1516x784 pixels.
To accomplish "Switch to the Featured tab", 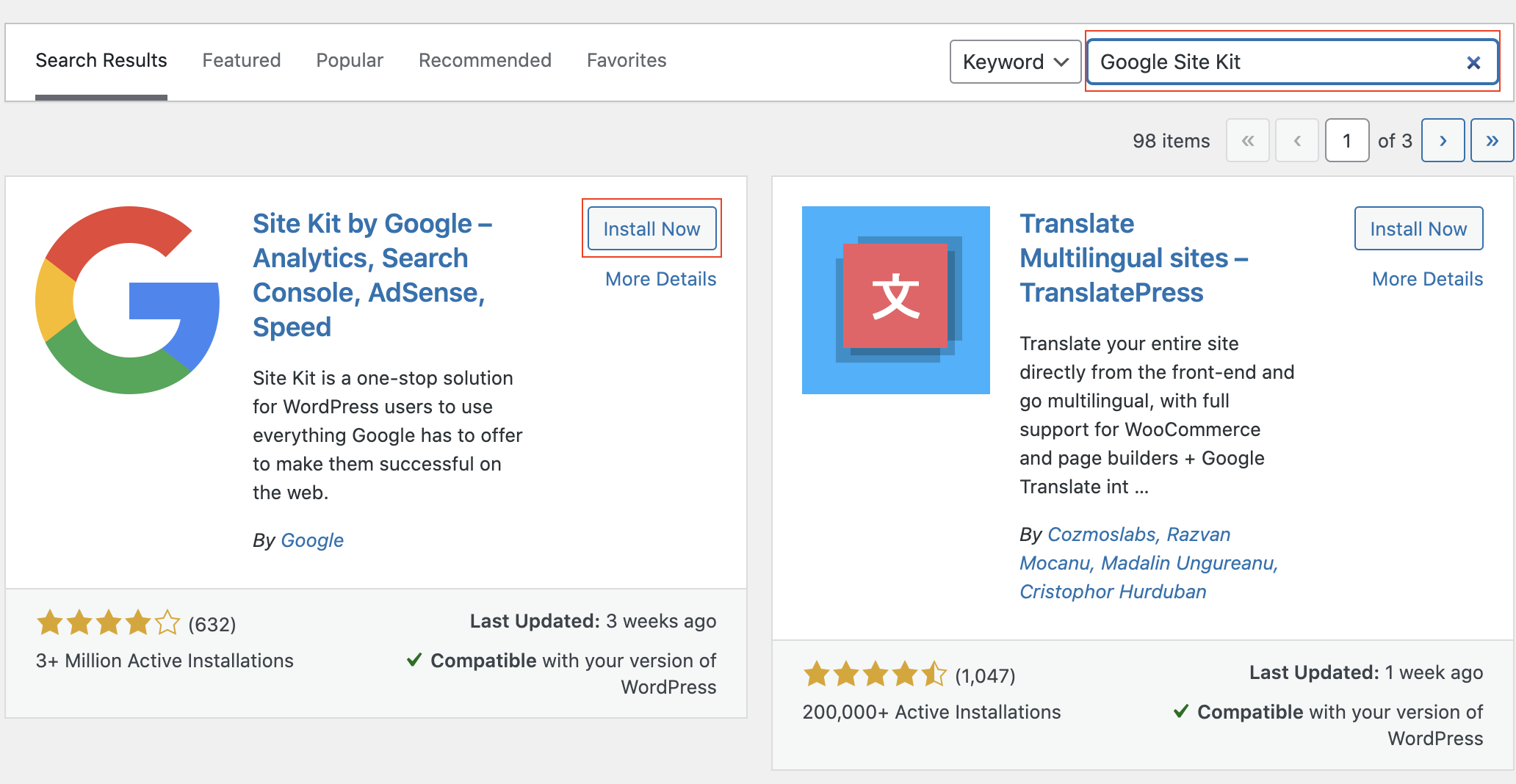I will 241,60.
